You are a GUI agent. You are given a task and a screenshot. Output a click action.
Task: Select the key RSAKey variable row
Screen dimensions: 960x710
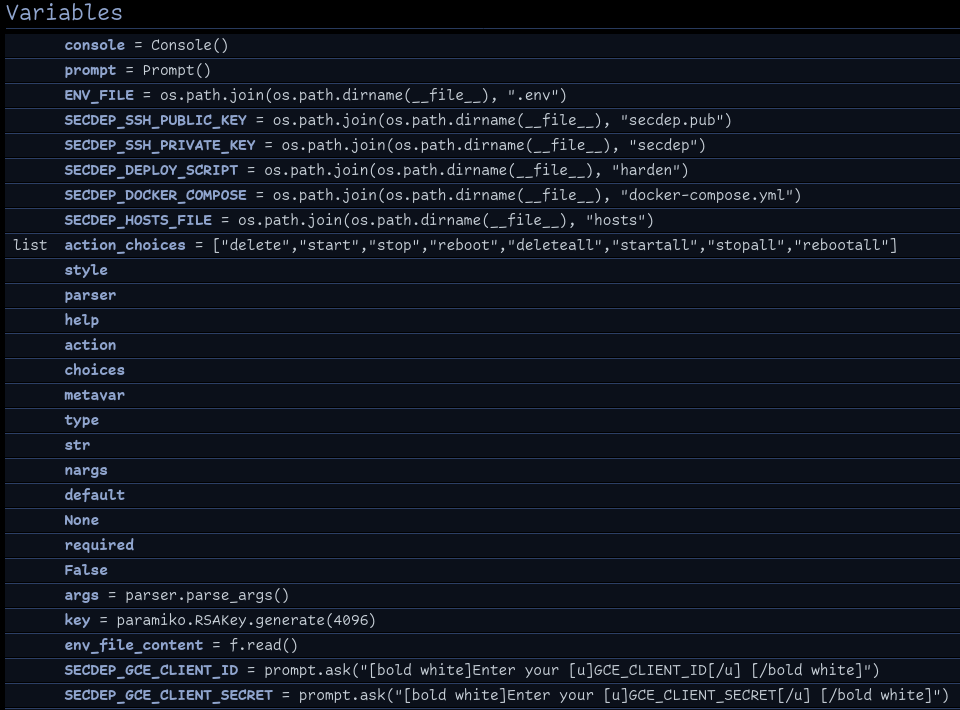[x=78, y=620]
